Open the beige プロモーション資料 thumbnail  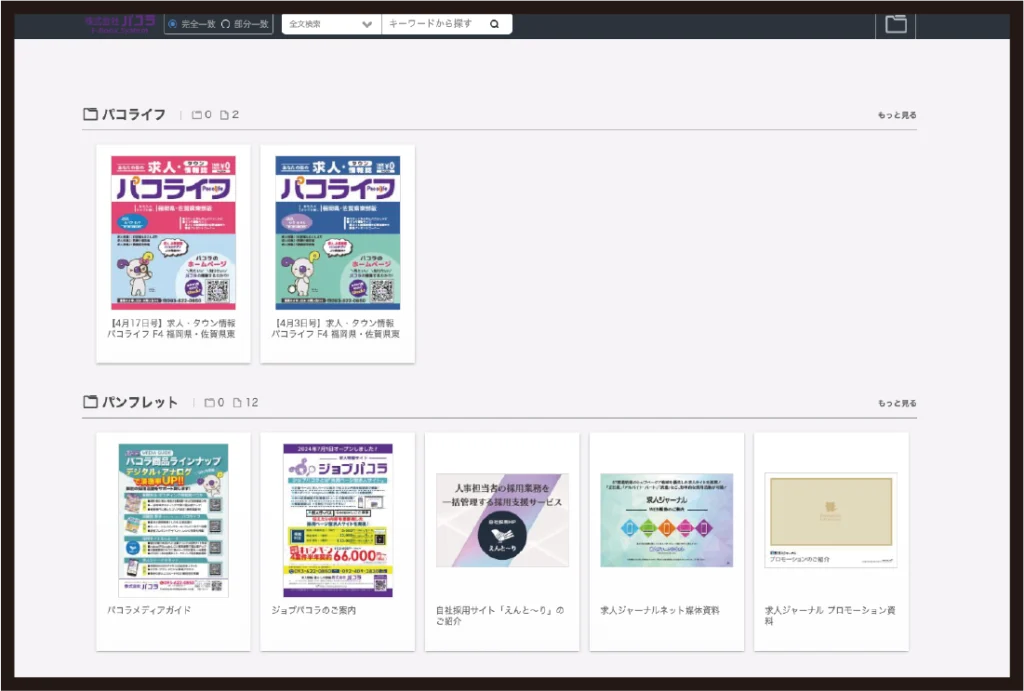[831, 521]
